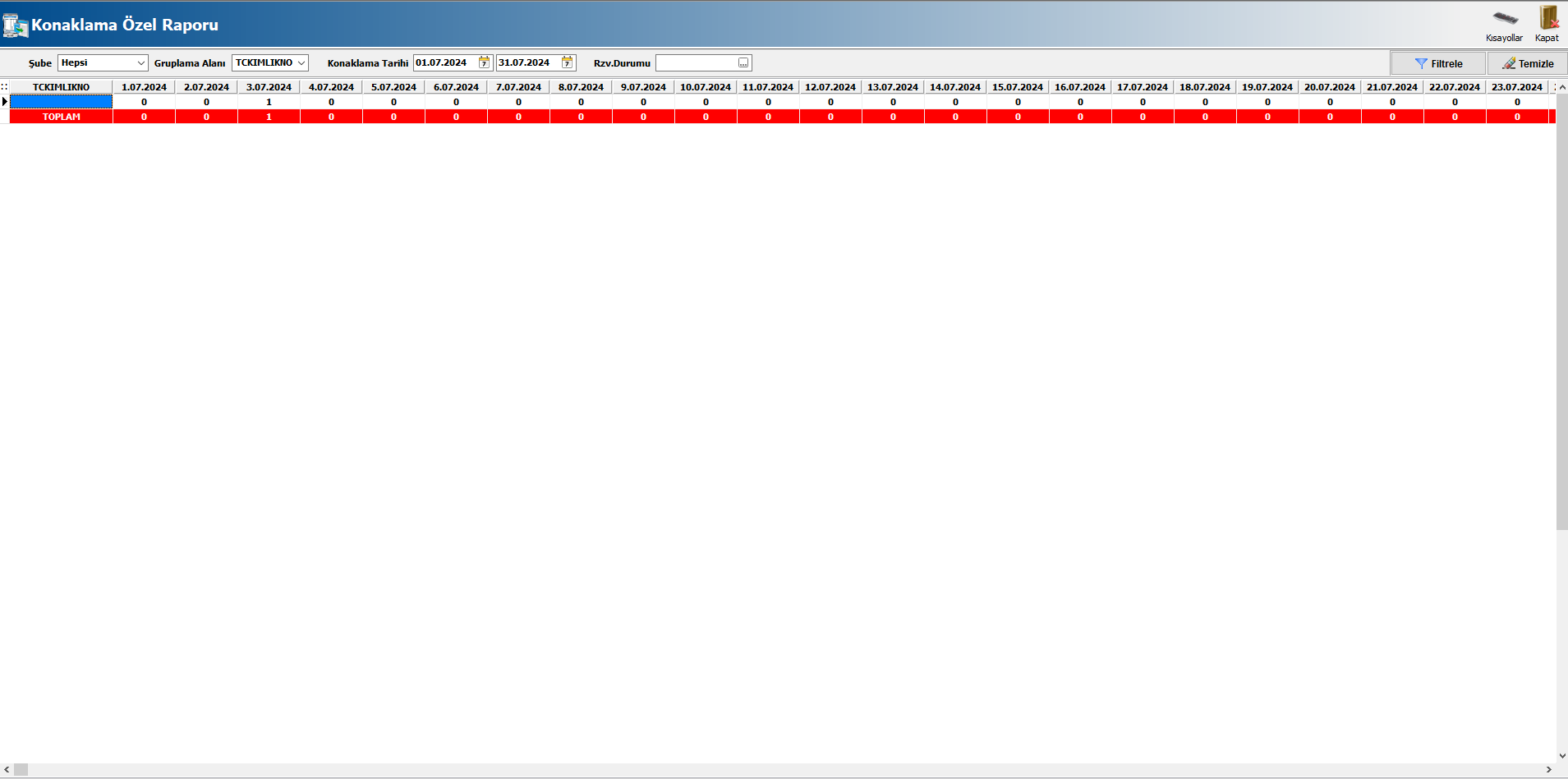Open Rzv.Durumu ellipsis selector
Image resolution: width=1568 pixels, height=779 pixels.
743,62
